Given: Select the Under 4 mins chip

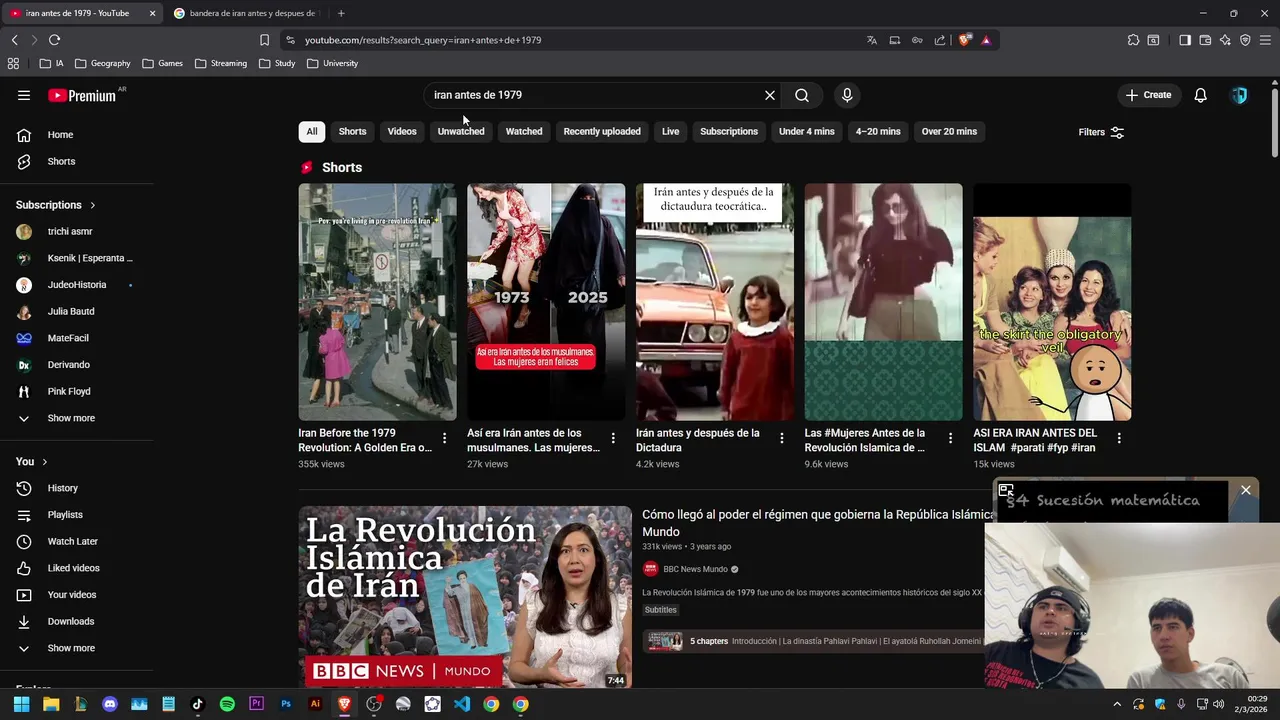Looking at the screenshot, I should tap(807, 131).
